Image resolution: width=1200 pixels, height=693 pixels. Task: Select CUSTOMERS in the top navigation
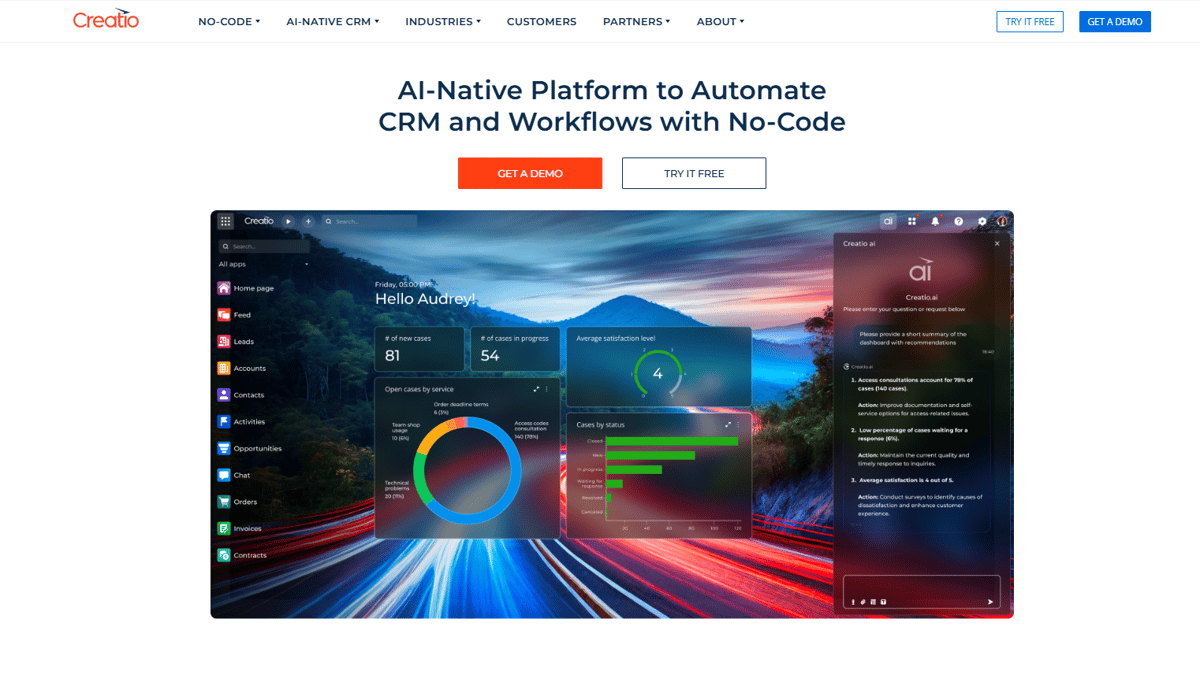[541, 21]
